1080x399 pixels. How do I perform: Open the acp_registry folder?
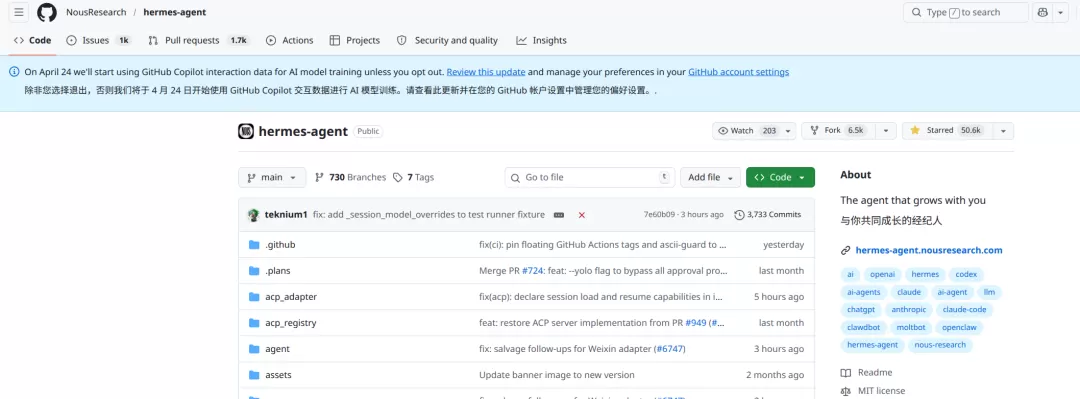coord(291,323)
